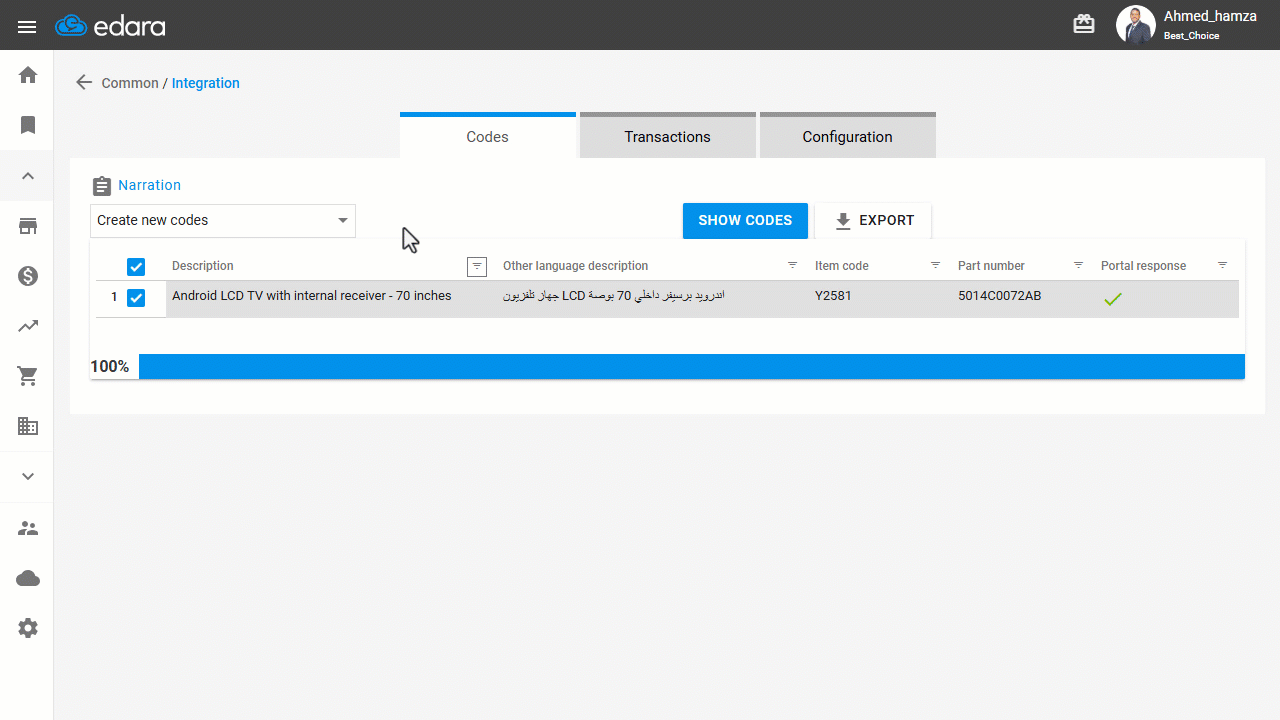Image resolution: width=1280 pixels, height=720 pixels.
Task: Open Other language description column filter
Action: point(793,266)
